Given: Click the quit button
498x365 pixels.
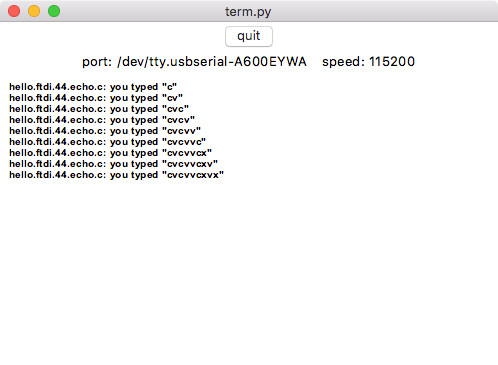Looking at the screenshot, I should (x=249, y=36).
